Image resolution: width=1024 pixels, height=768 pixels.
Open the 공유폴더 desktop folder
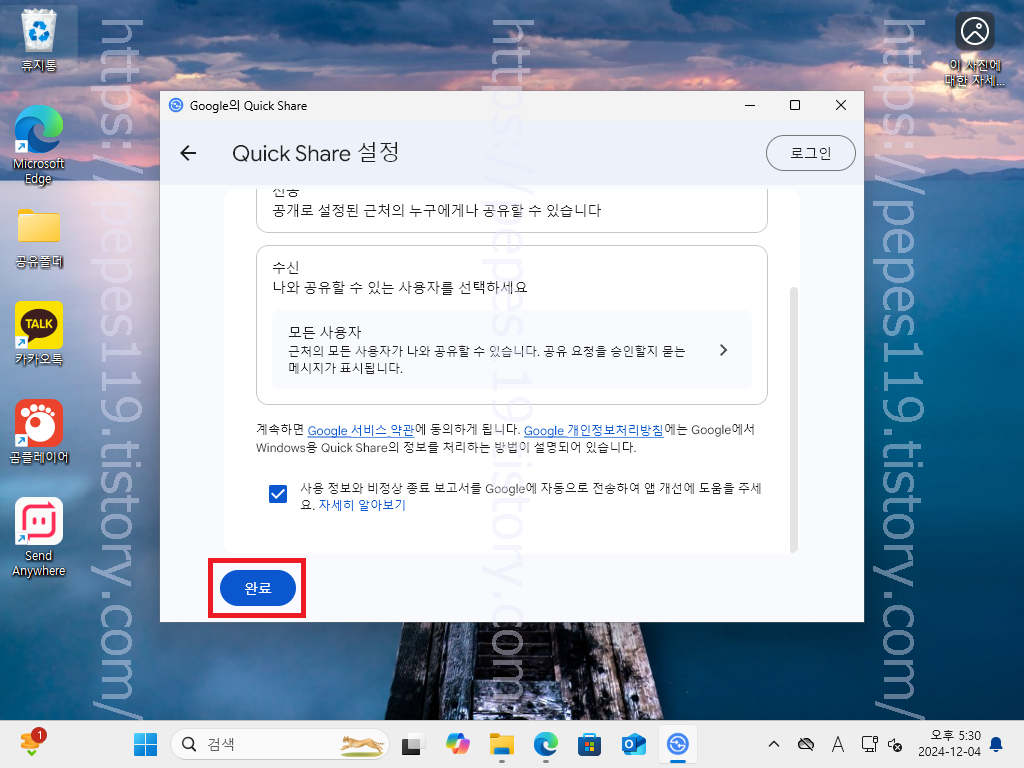(39, 238)
